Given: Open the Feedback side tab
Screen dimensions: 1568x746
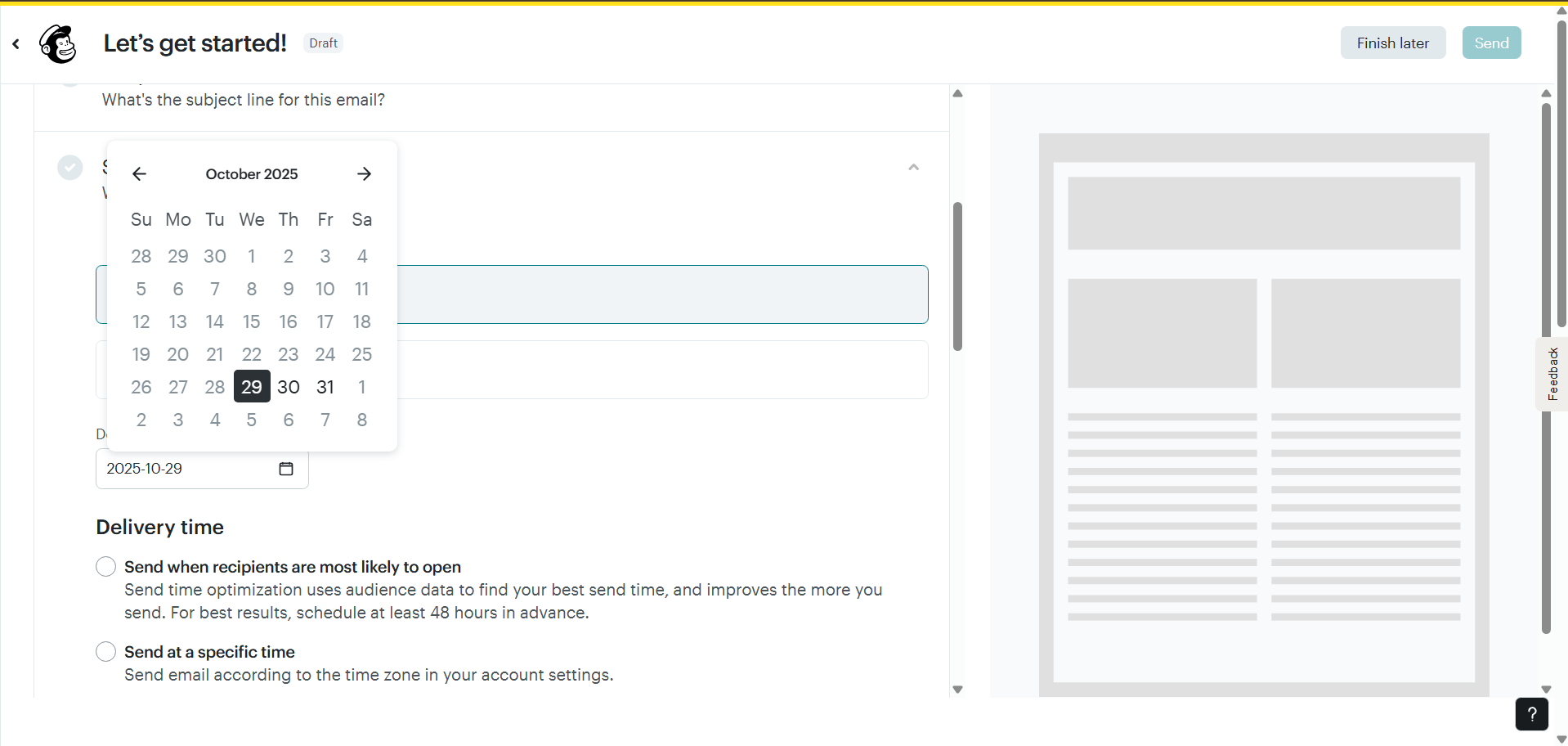Looking at the screenshot, I should pyautogui.click(x=1552, y=374).
